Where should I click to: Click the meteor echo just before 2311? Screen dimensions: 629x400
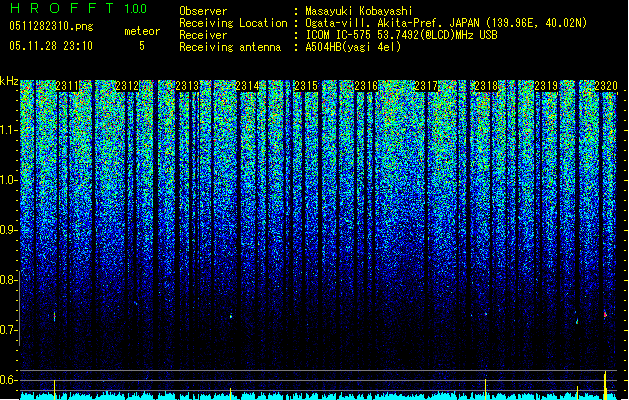click(55, 317)
